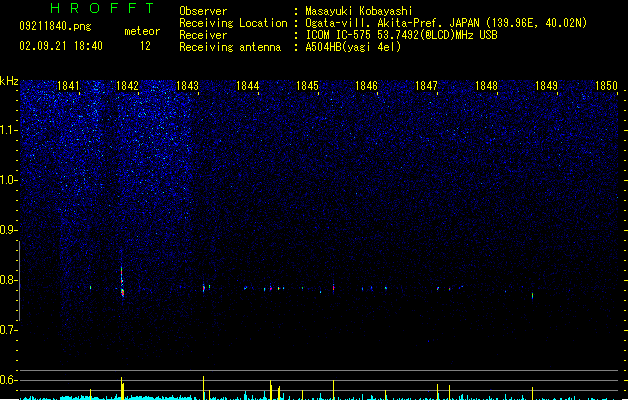Click the meteor echo just after 1843

coord(204,288)
